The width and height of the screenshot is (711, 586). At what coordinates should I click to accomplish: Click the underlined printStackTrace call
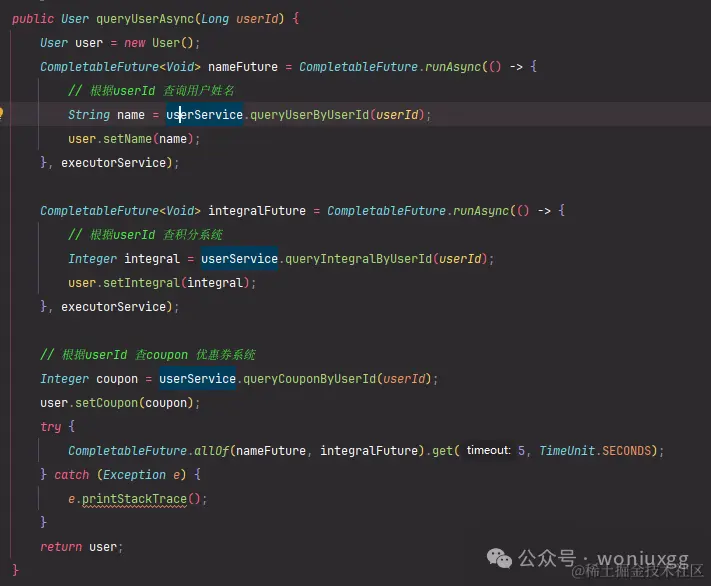pyautogui.click(x=134, y=499)
